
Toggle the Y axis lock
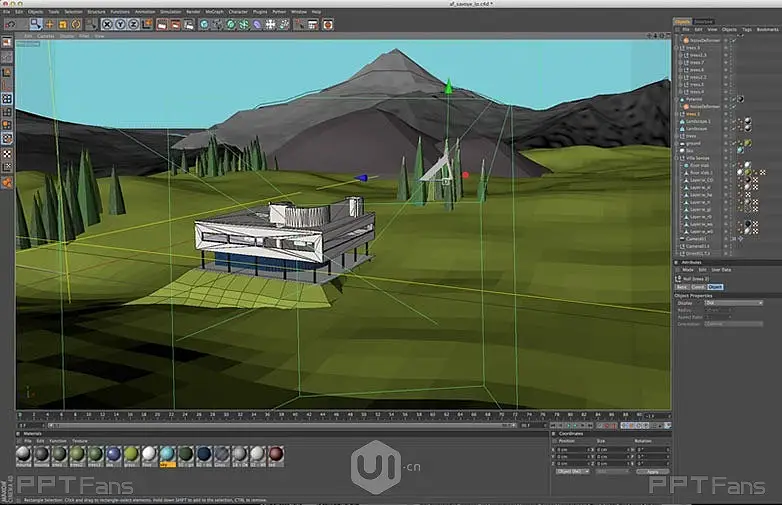point(119,23)
